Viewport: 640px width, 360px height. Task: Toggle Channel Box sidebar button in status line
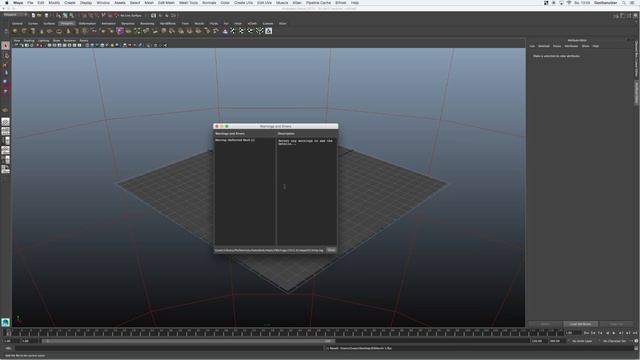tap(636, 16)
